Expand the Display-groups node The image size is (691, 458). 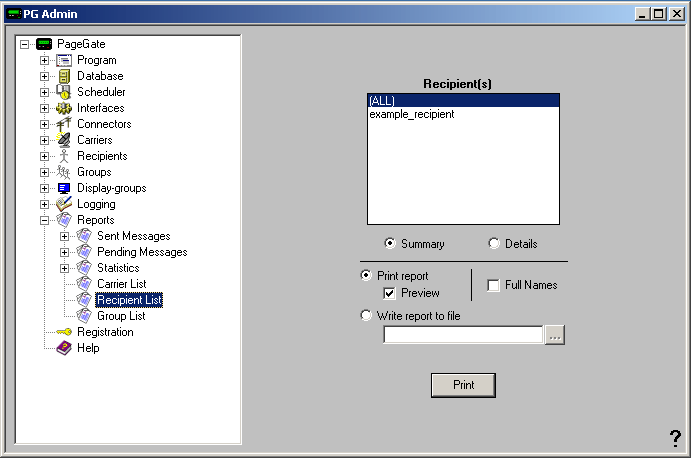click(45, 188)
